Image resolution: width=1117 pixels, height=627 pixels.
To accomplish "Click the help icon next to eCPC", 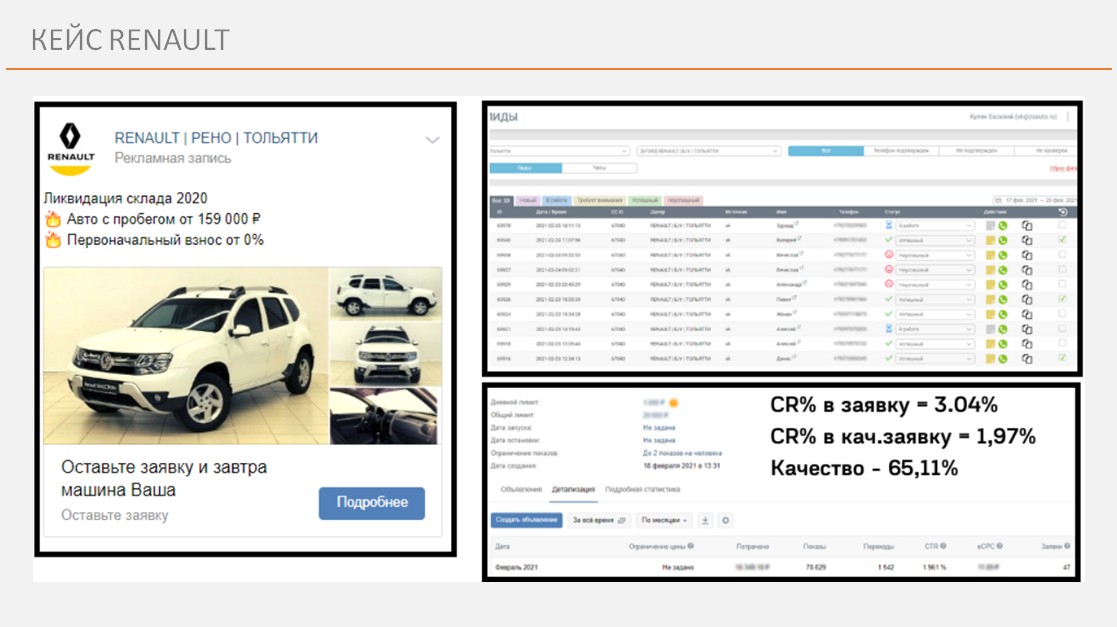I will [x=999, y=546].
